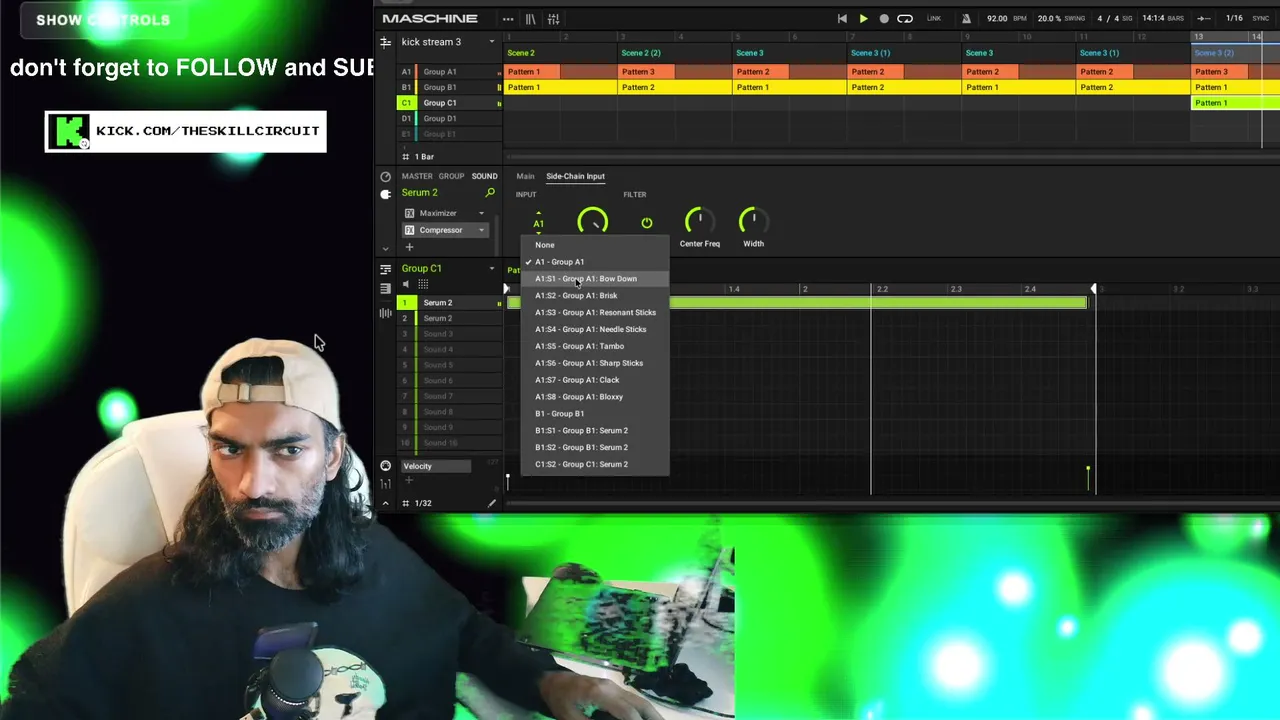This screenshot has height=720, width=1280.
Task: Click the channel properties dial icon
Action: pyautogui.click(x=386, y=177)
